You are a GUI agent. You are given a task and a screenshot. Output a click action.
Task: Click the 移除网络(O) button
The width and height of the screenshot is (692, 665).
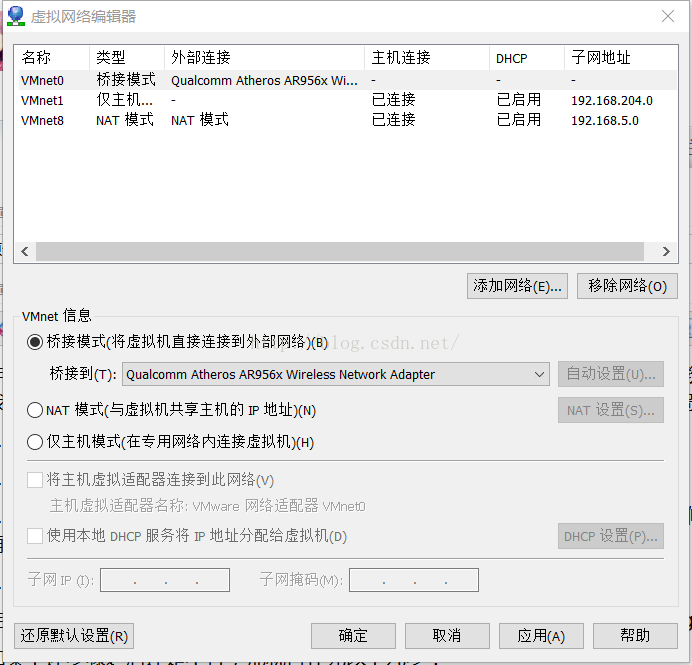627,286
